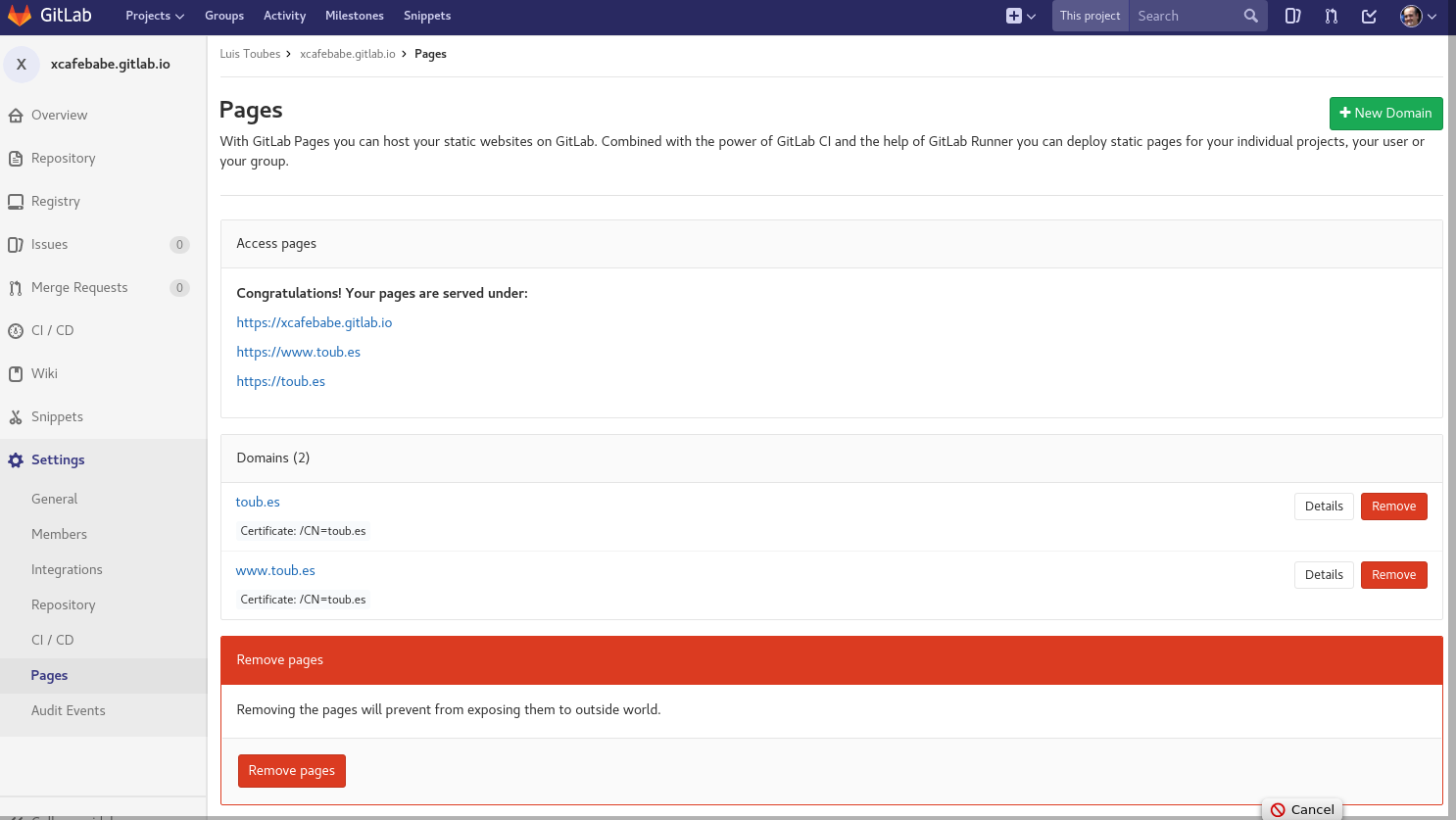This screenshot has width=1456, height=820.
Task: Open Overview in the project sidebar
Action: click(59, 115)
